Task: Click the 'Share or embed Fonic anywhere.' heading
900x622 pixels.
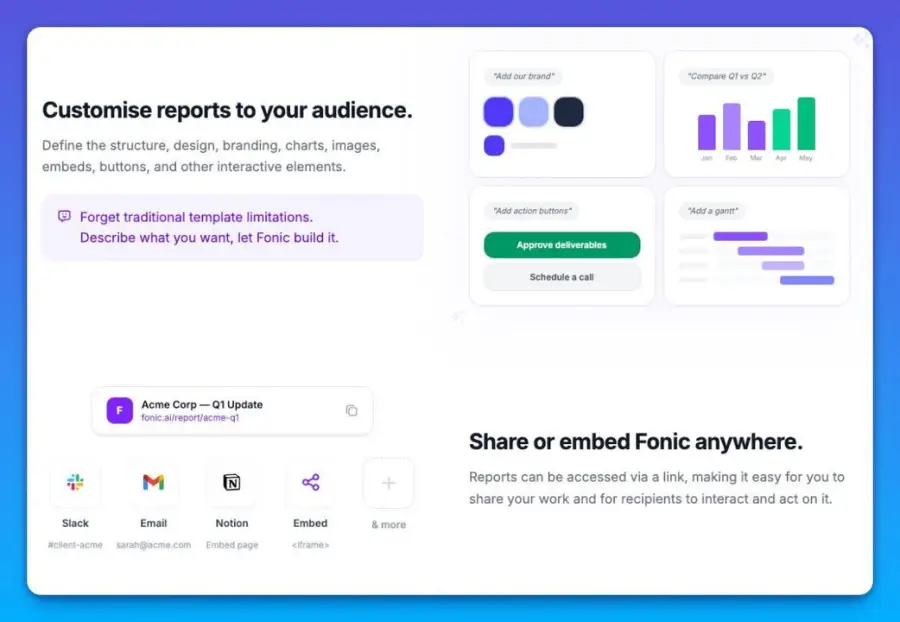Action: (635, 442)
